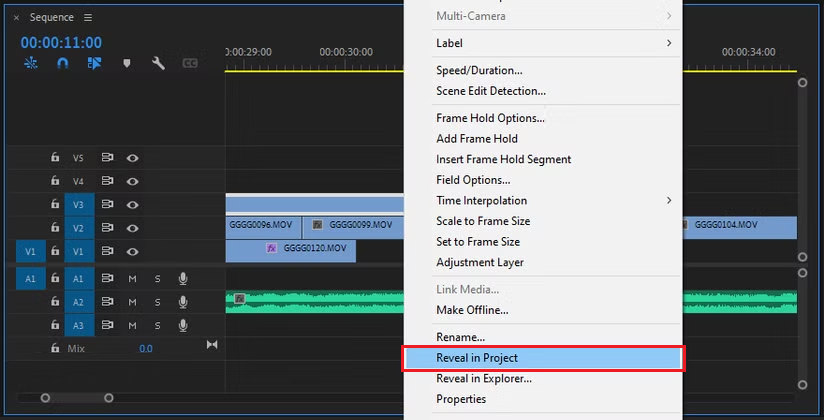
Task: Toggle sync lock for track V3
Action: pyautogui.click(x=107, y=204)
